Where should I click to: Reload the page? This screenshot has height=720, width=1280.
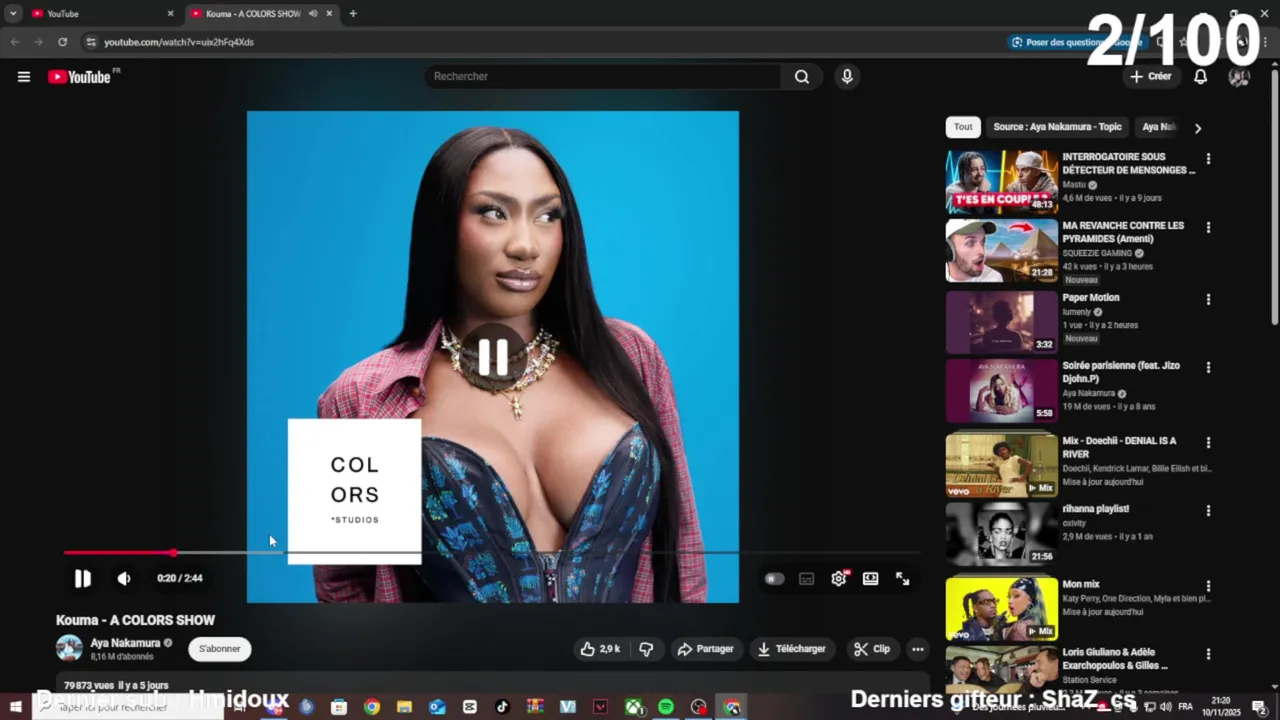62,42
